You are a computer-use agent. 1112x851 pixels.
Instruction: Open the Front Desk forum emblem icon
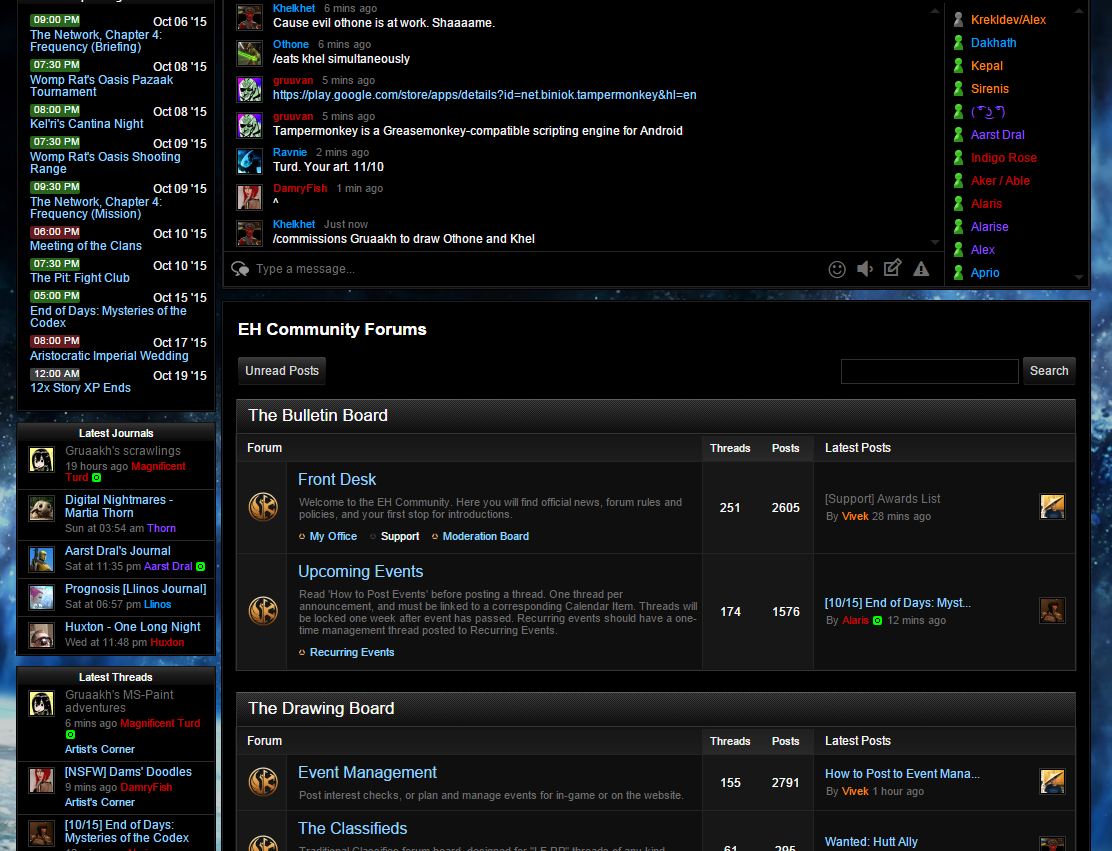click(x=263, y=507)
